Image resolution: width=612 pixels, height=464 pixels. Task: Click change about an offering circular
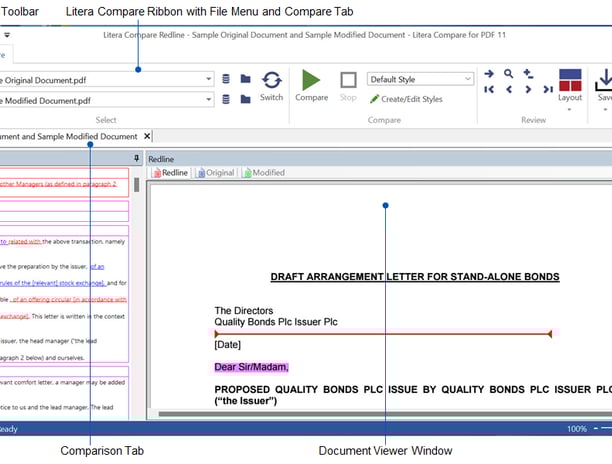68,300
